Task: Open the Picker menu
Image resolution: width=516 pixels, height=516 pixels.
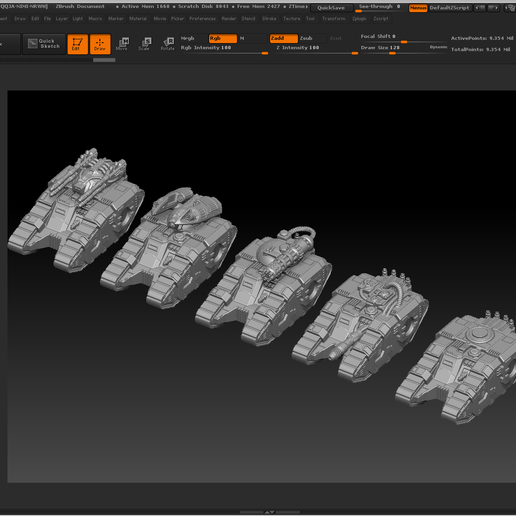Action: pos(177,19)
